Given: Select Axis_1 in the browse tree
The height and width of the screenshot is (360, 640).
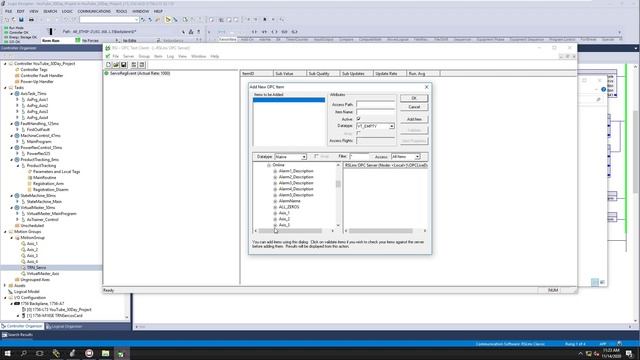Looking at the screenshot, I should (x=284, y=213).
